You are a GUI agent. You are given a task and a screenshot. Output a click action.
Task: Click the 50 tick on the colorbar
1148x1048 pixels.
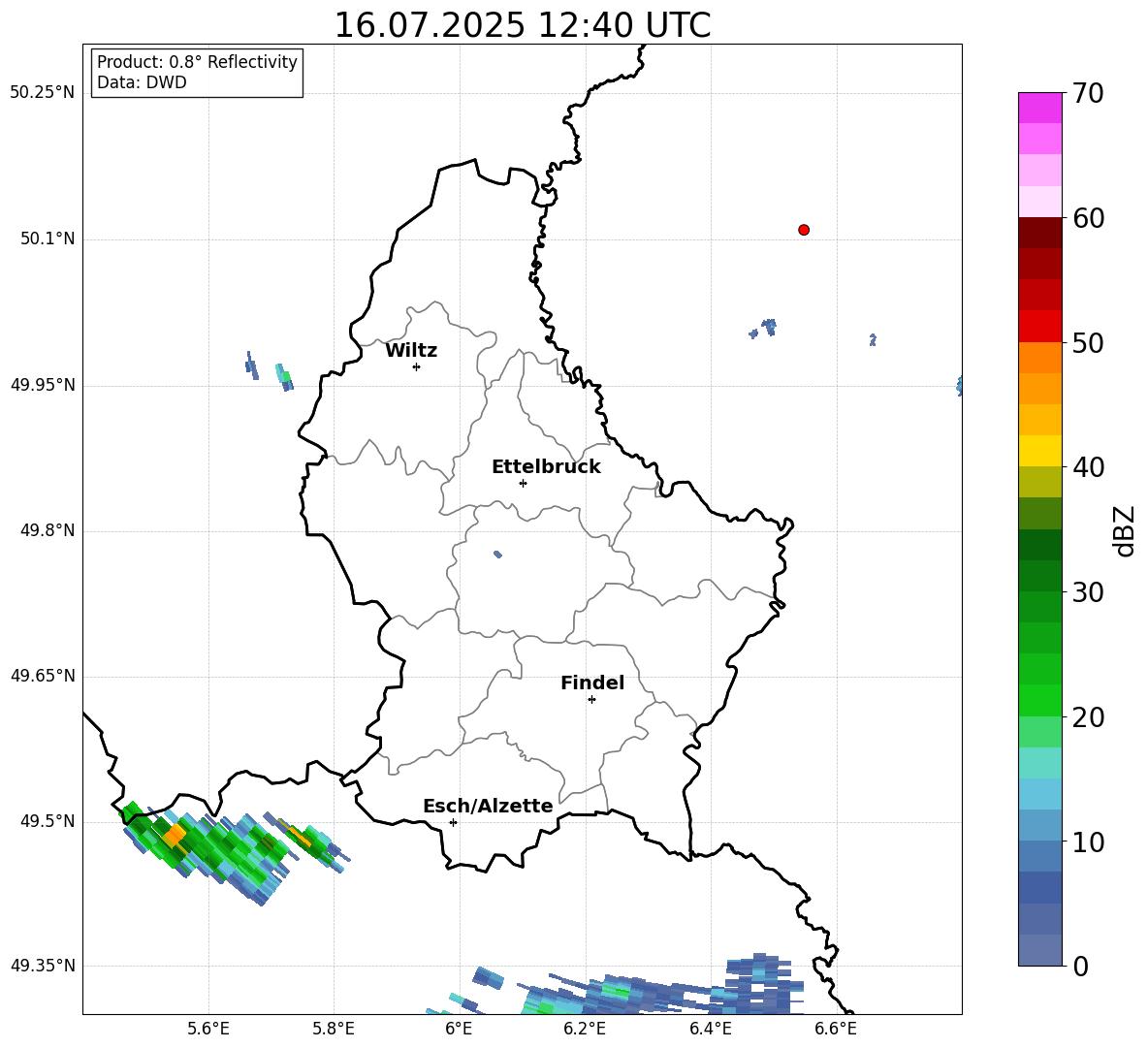(x=1088, y=342)
